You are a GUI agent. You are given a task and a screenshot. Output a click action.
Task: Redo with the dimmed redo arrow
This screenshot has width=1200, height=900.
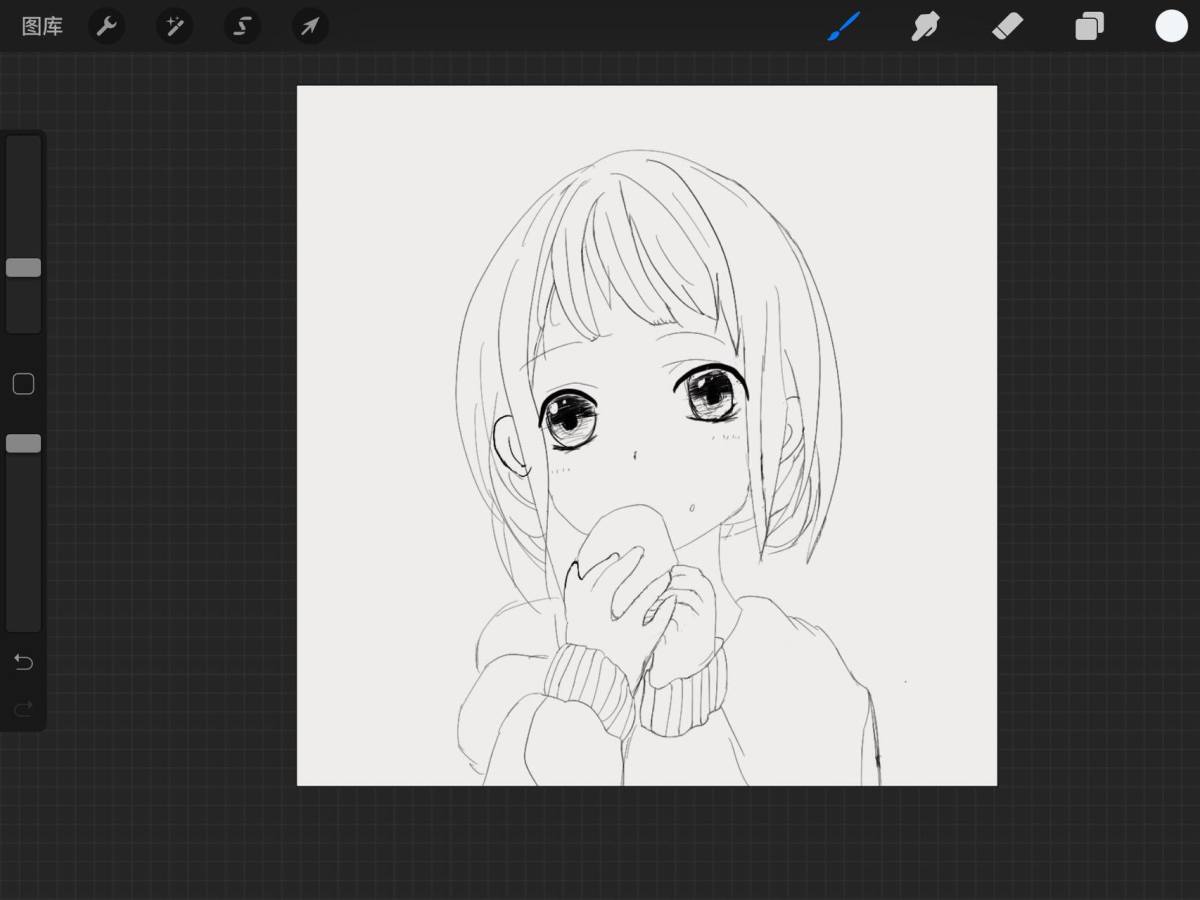pyautogui.click(x=23, y=709)
